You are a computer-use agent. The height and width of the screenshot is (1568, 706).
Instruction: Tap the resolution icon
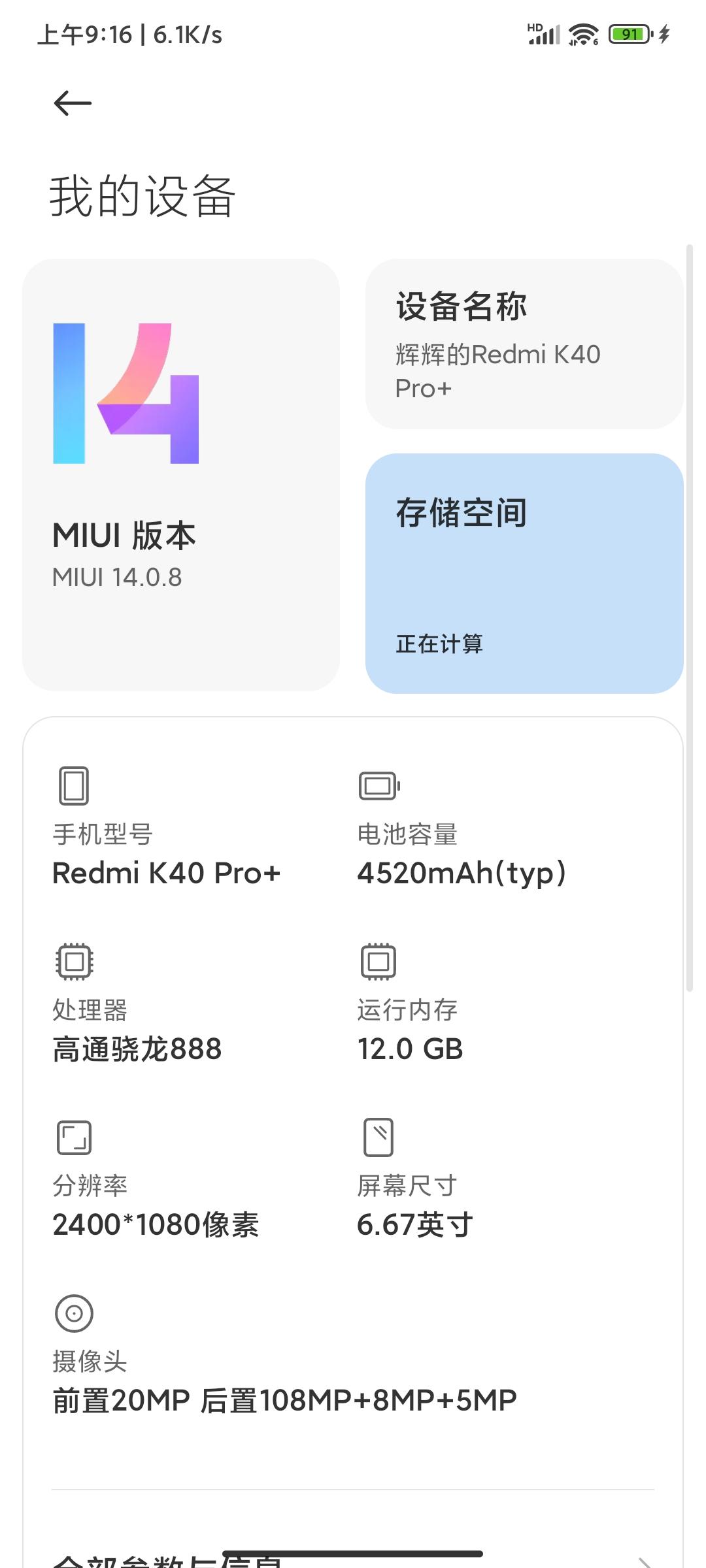pos(74,1137)
